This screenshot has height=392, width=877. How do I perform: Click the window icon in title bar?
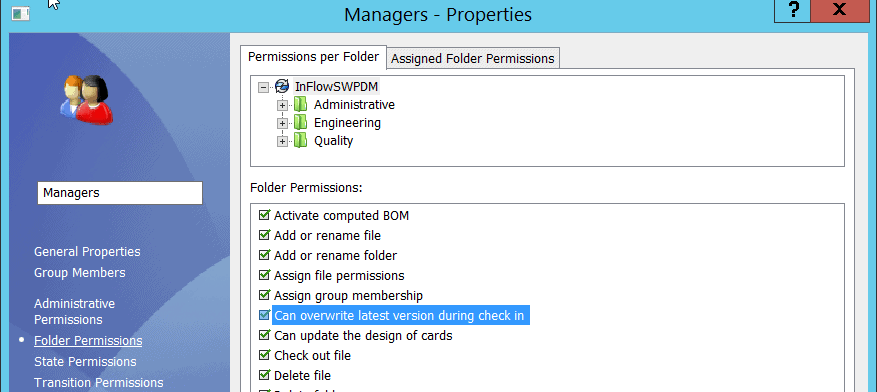[21, 13]
